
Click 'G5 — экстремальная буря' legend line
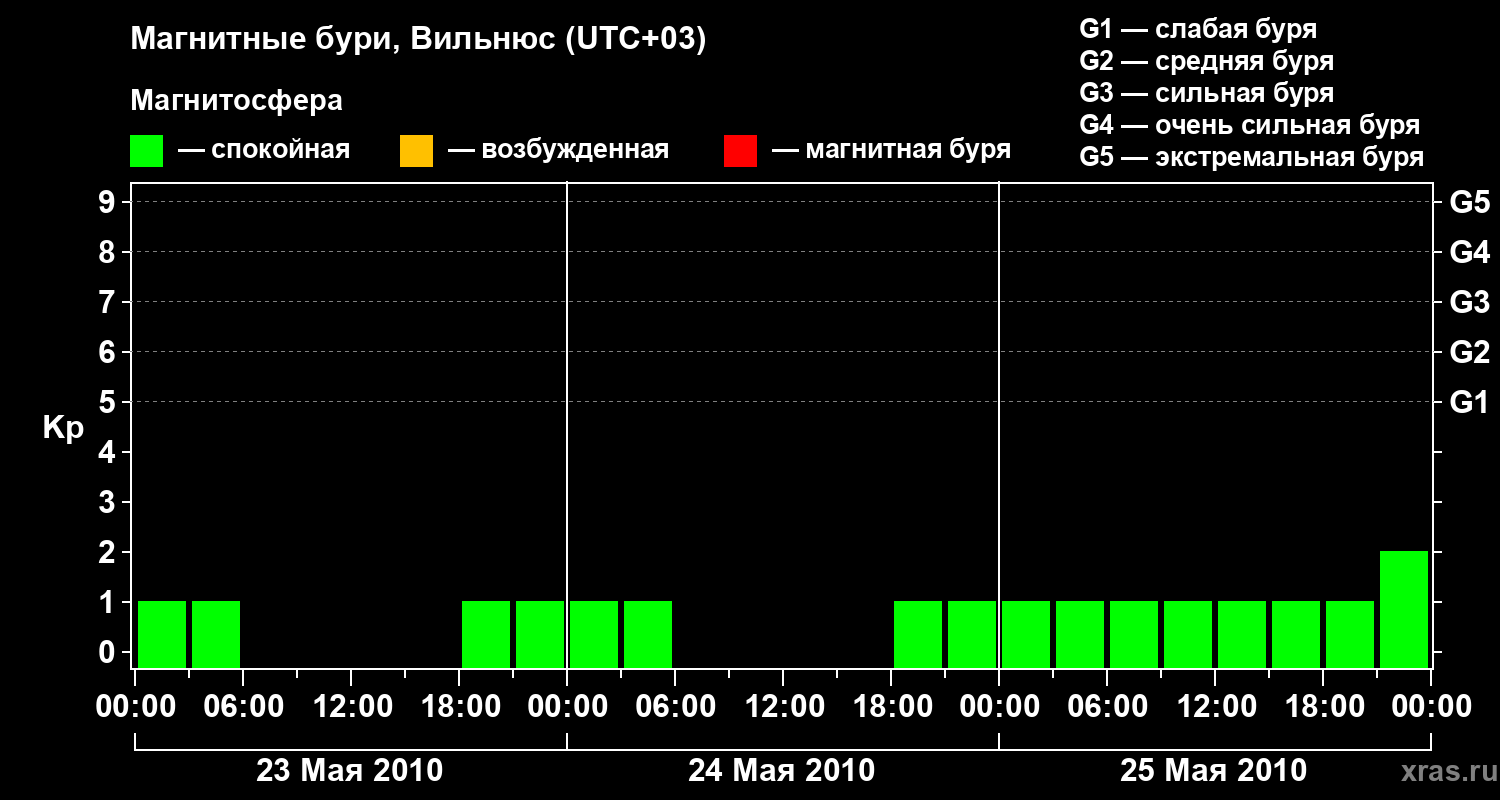tap(1251, 157)
